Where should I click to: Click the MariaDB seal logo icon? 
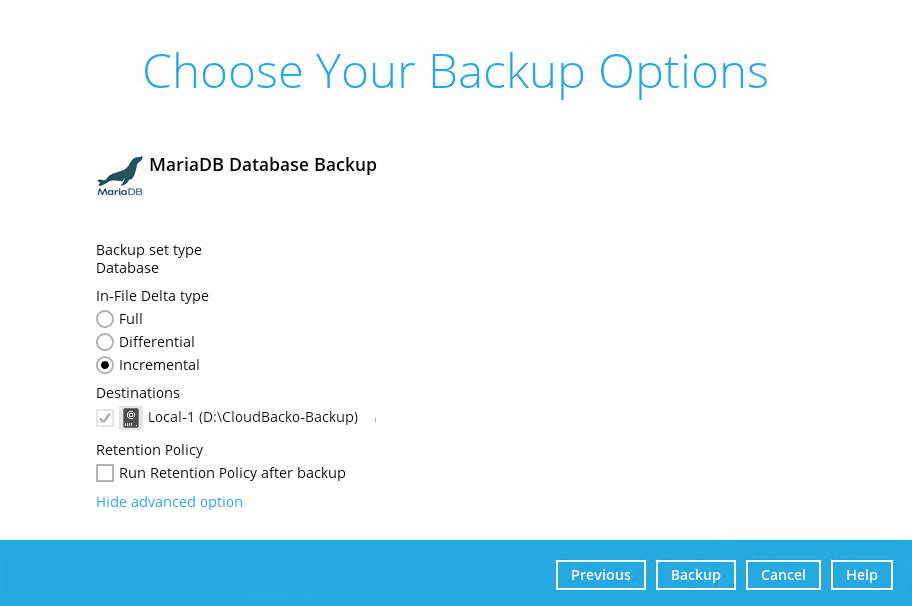pyautogui.click(x=120, y=175)
